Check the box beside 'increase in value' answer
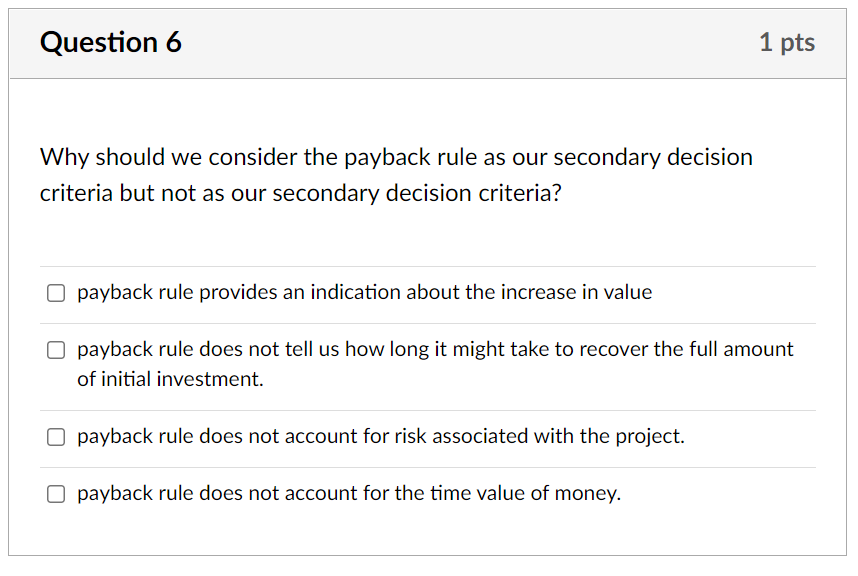 coord(56,293)
